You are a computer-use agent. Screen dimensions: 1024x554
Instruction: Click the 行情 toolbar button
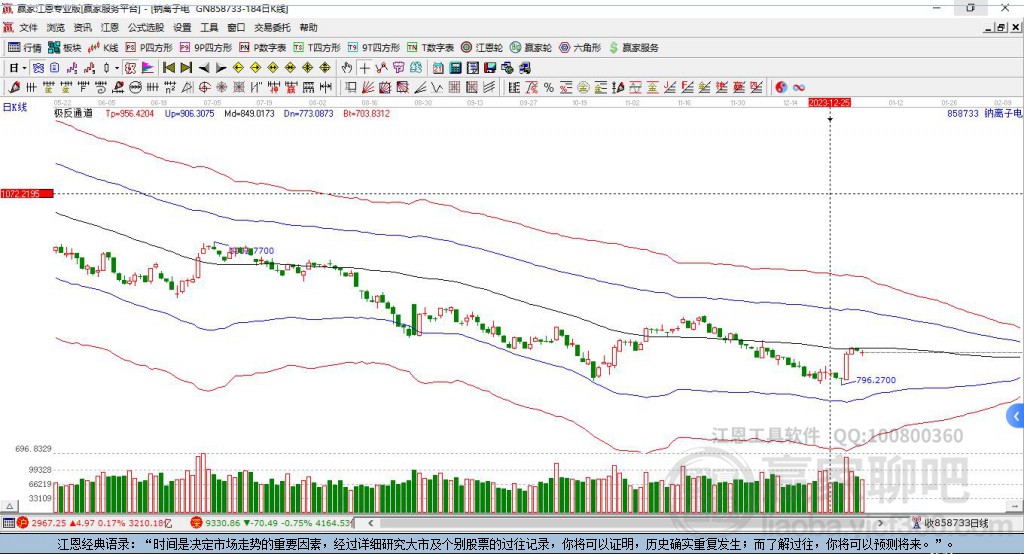click(x=26, y=47)
